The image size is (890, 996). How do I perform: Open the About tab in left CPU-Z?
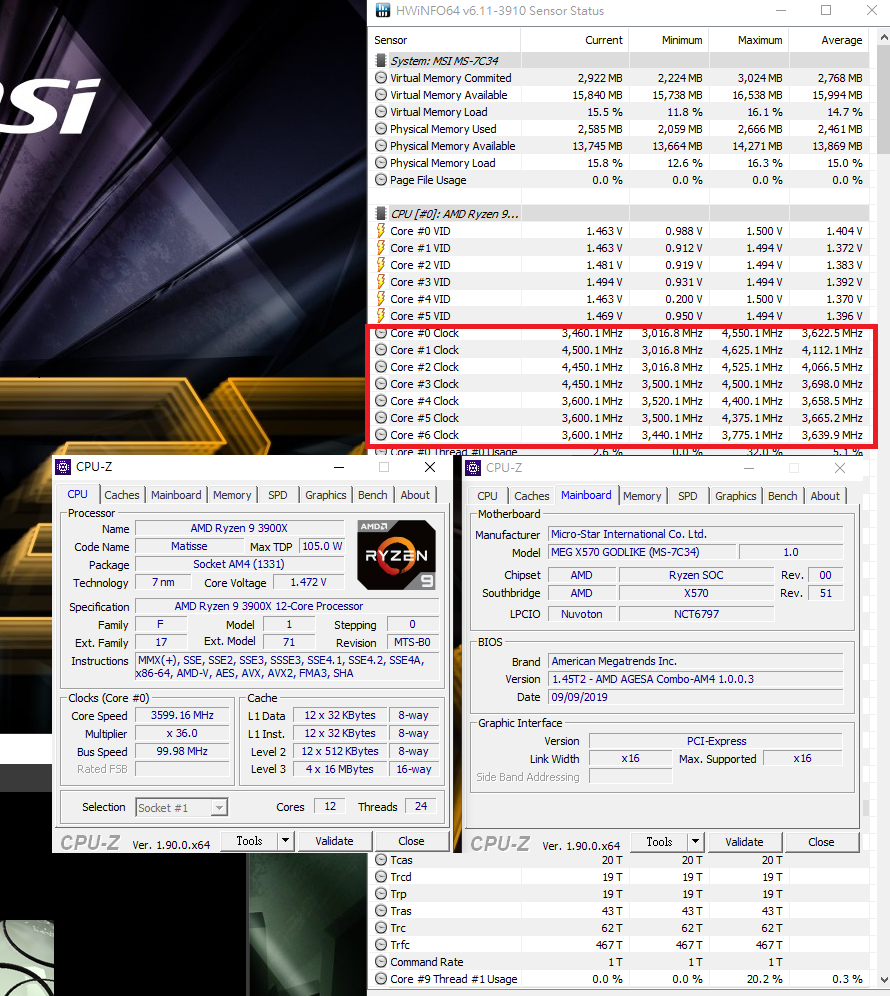point(415,495)
